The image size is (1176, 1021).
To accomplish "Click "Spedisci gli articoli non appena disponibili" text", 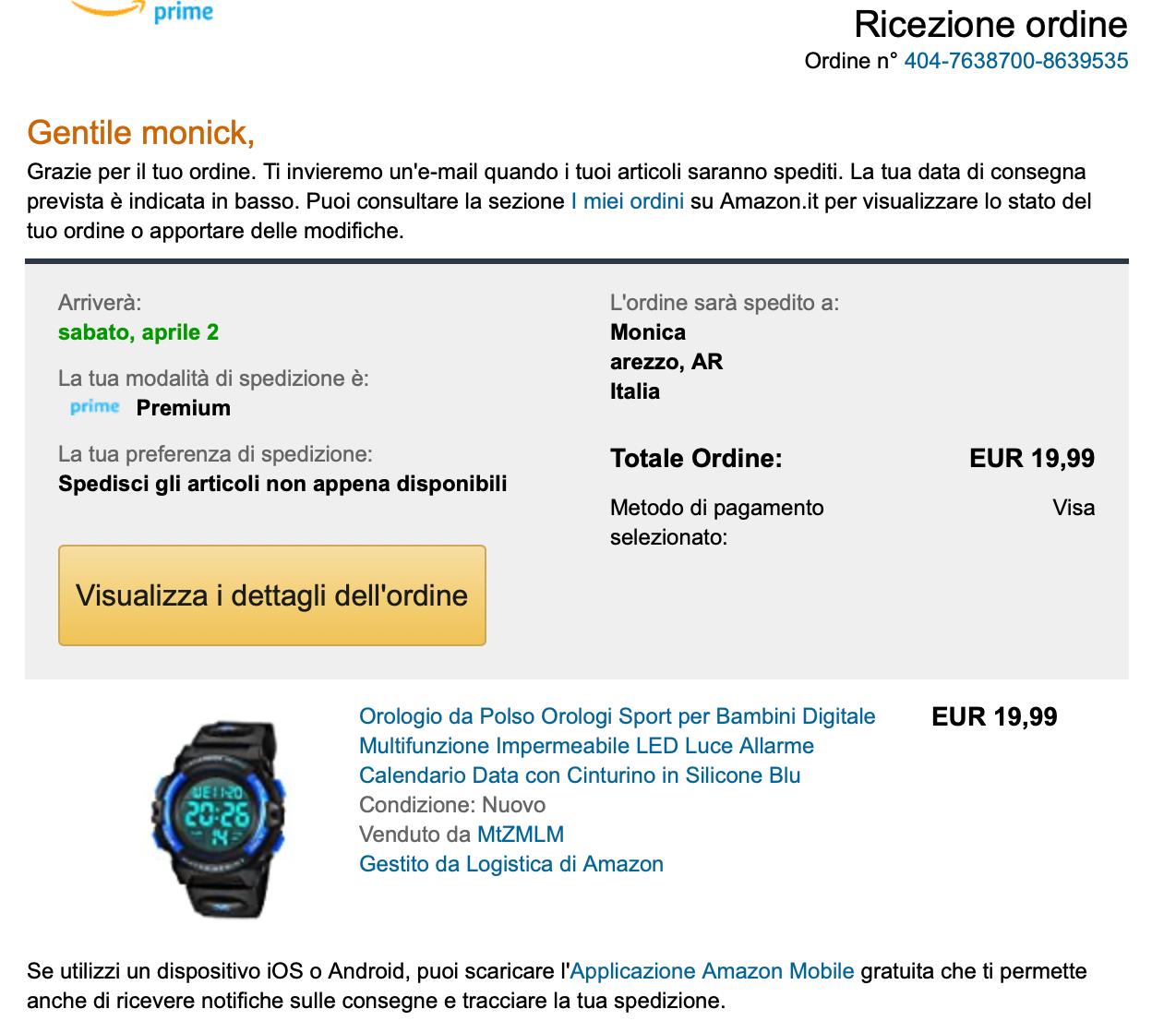I will coord(282,484).
